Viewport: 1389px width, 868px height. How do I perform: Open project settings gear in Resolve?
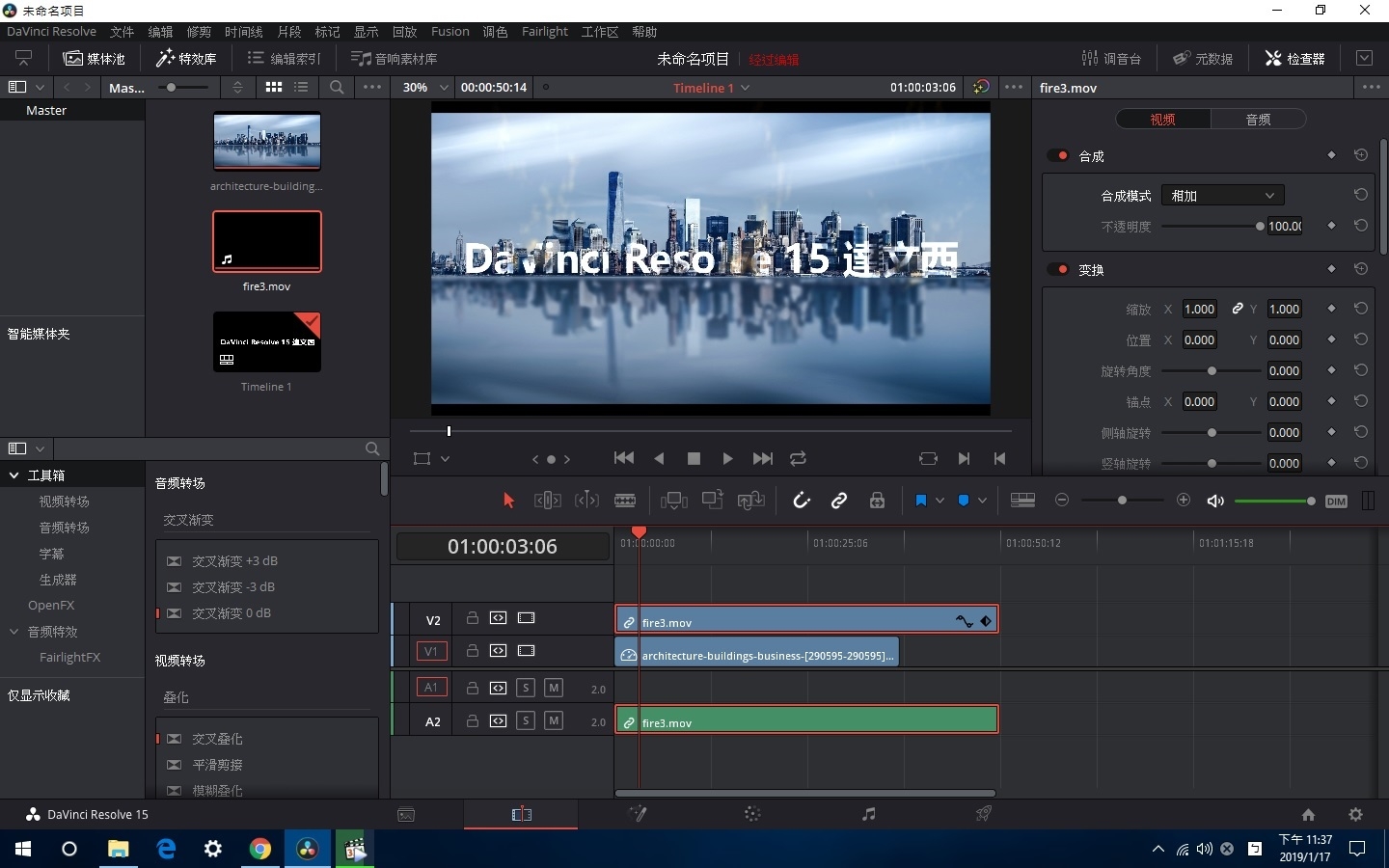point(1356,815)
